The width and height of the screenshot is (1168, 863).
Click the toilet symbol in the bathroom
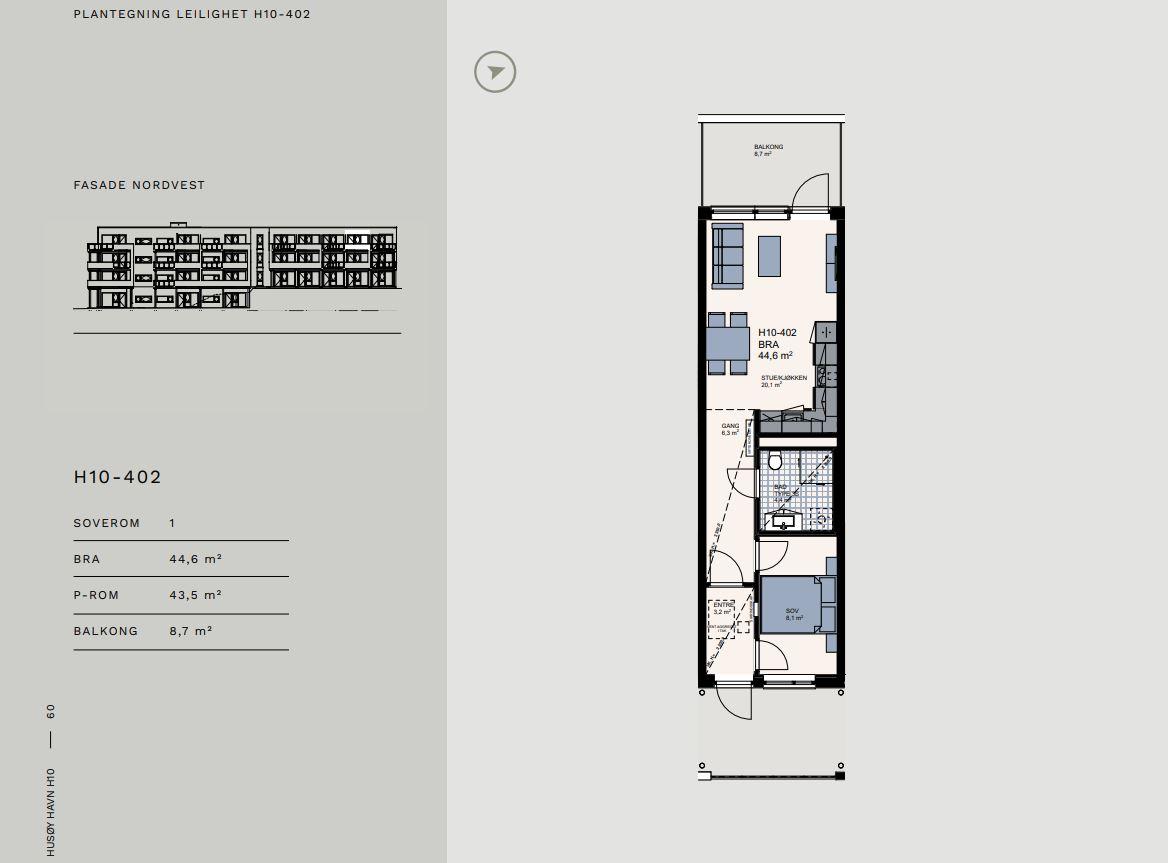(x=775, y=462)
